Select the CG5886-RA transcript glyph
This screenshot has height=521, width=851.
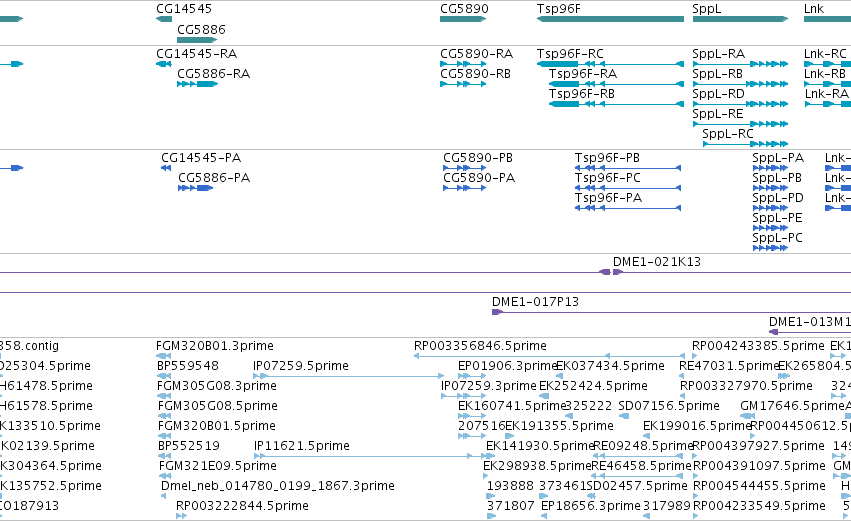point(198,84)
